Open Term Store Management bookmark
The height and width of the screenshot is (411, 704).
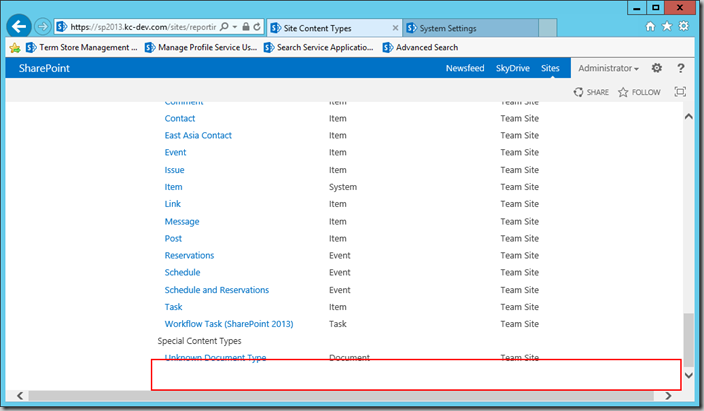(x=81, y=47)
